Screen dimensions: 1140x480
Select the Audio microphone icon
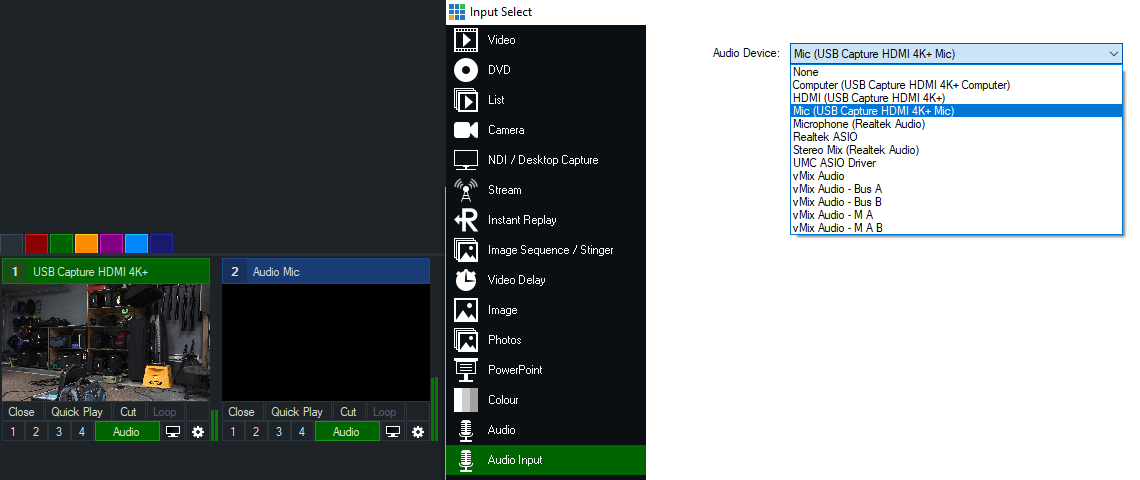point(465,430)
